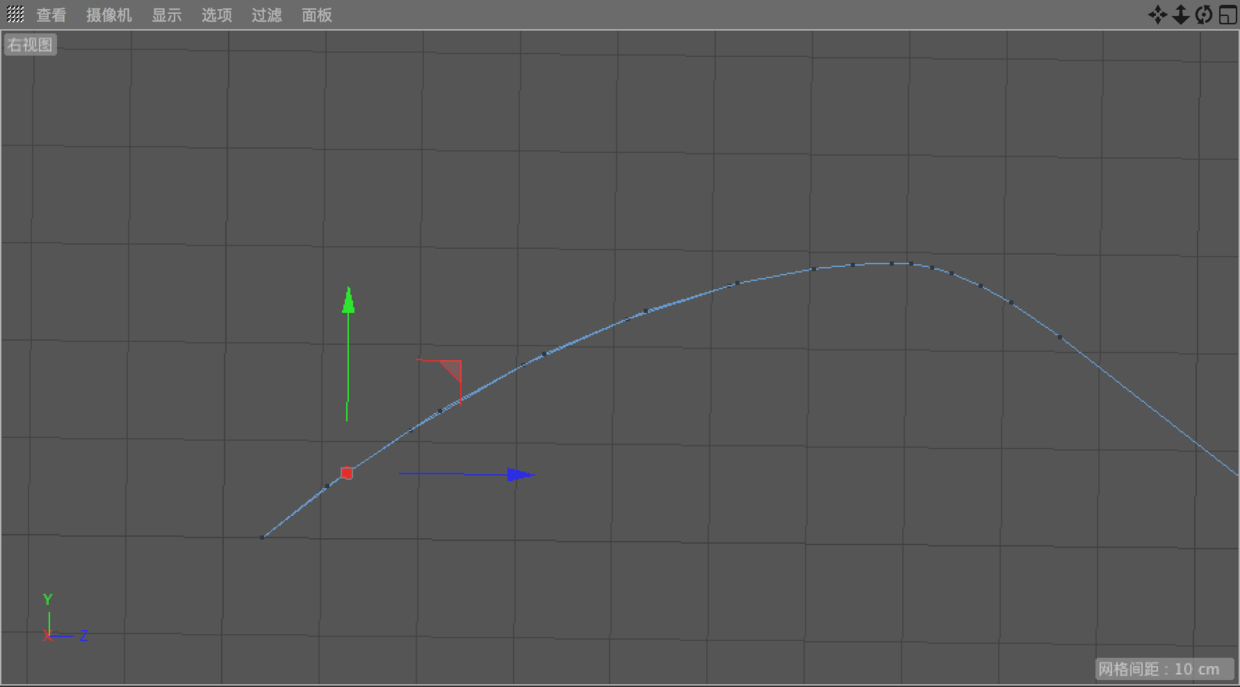This screenshot has height=687, width=1240.
Task: Click the viewport grip dots icon
Action: click(15, 14)
